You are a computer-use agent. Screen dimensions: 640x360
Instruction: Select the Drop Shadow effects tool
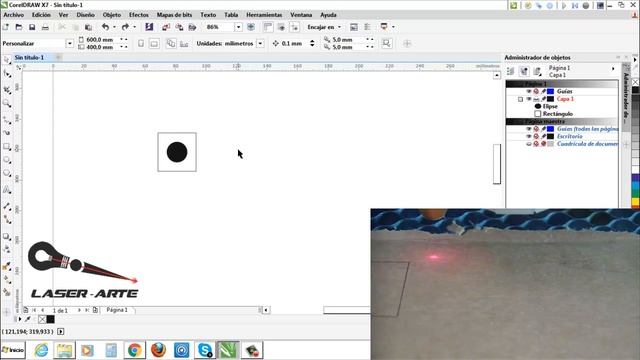click(x=7, y=236)
